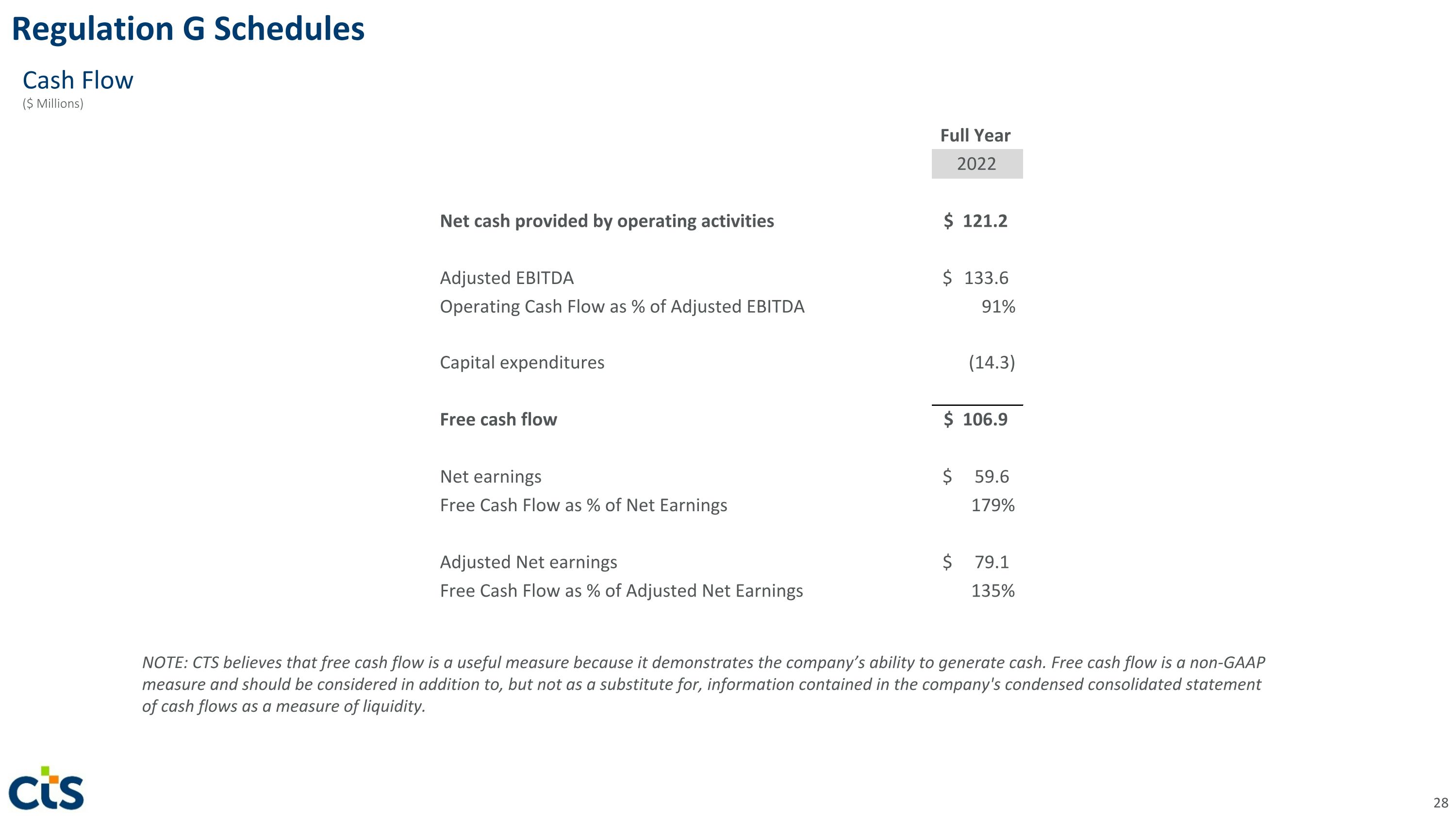Select the (14.3) capital expenditures value
This screenshot has width=1456, height=819.
(992, 362)
